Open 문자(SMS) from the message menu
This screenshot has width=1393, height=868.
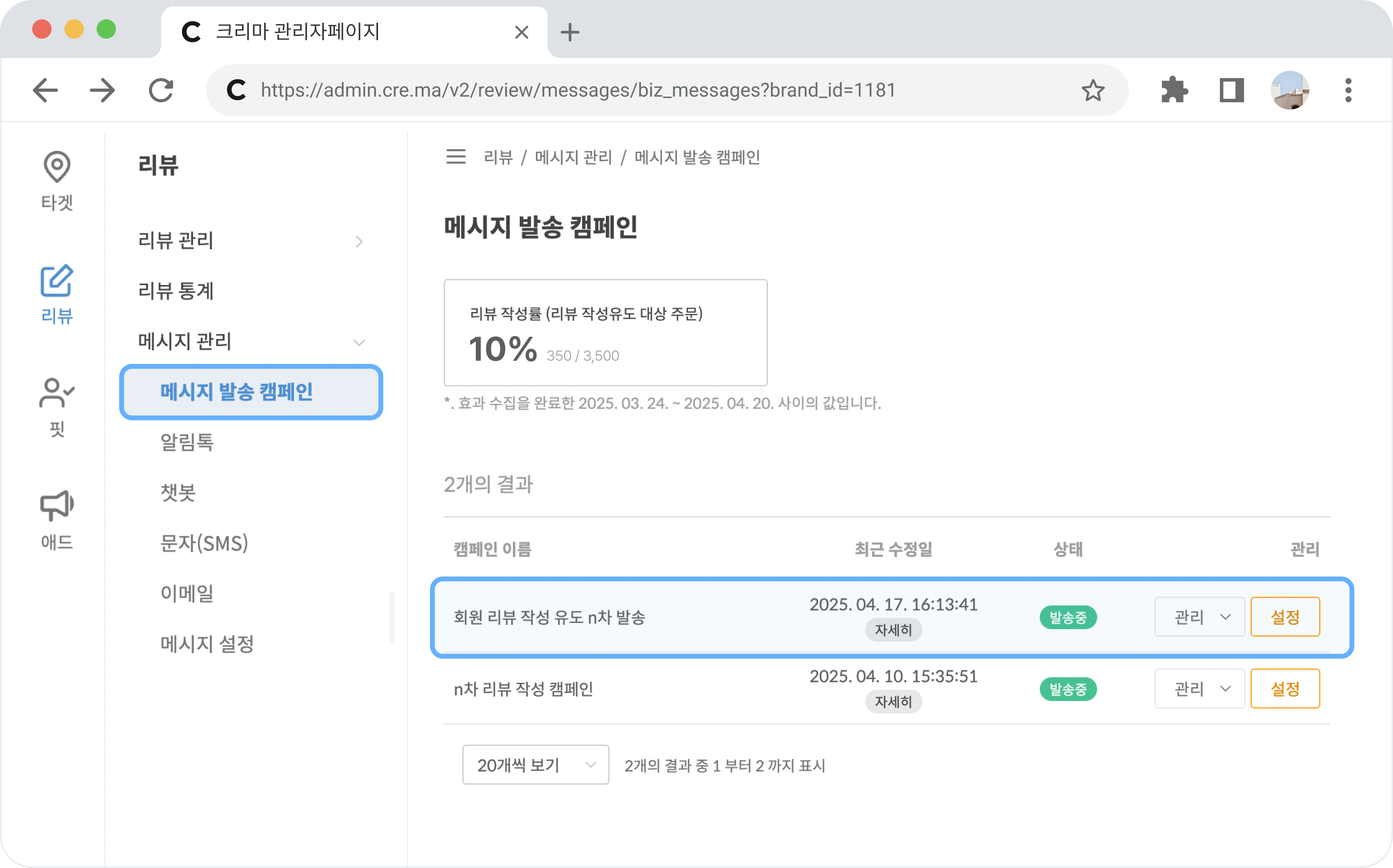point(205,543)
